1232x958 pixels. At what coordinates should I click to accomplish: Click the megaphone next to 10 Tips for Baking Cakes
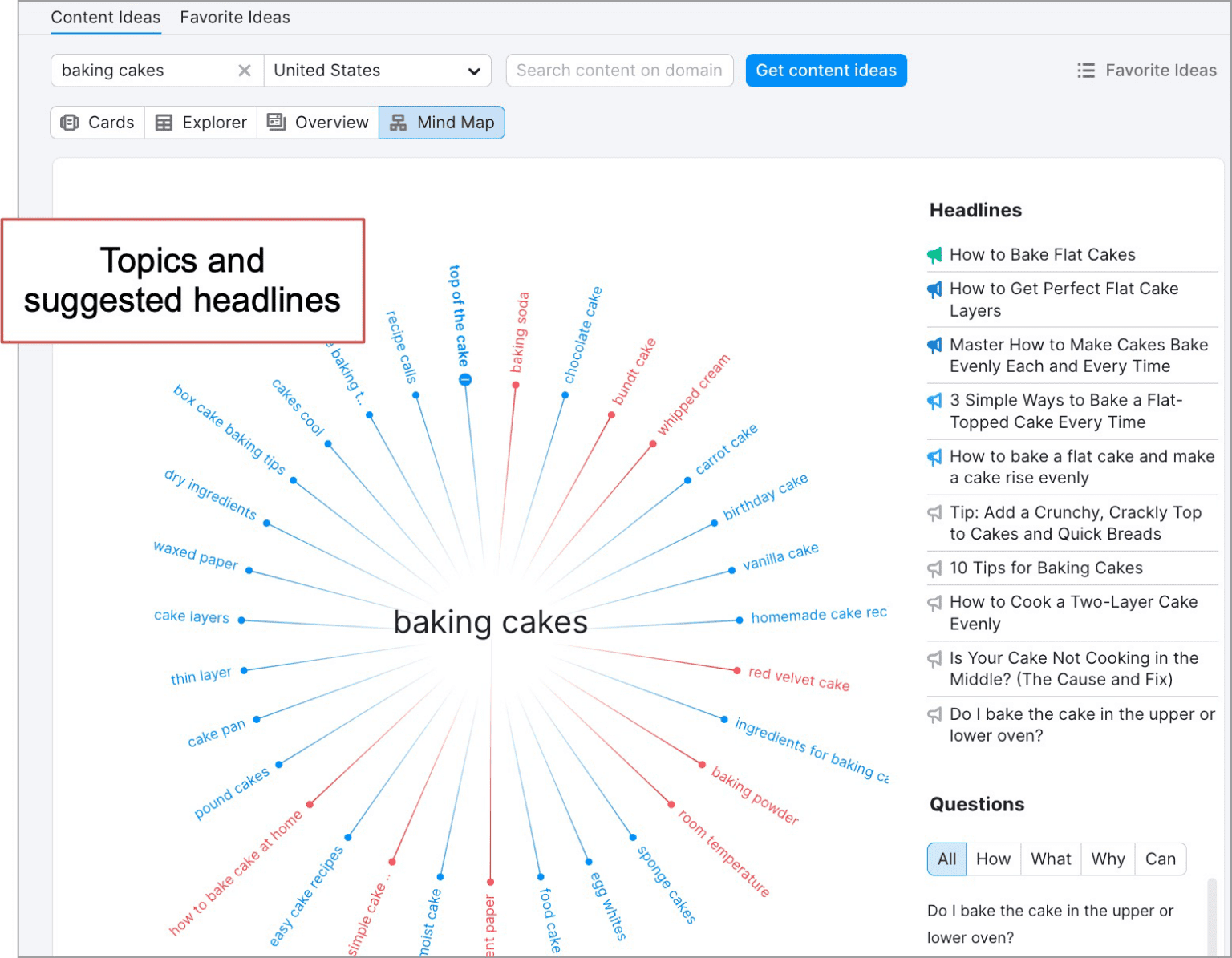point(934,568)
